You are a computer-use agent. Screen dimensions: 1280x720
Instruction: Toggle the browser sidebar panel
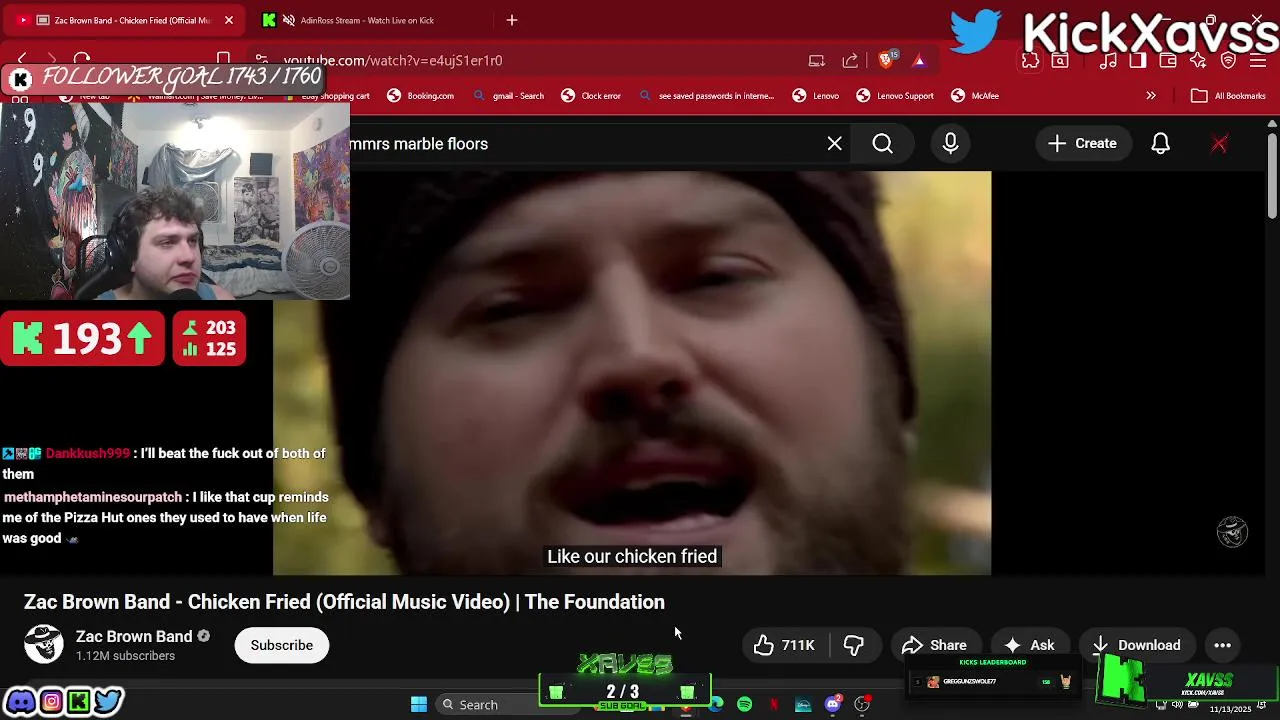click(1138, 61)
